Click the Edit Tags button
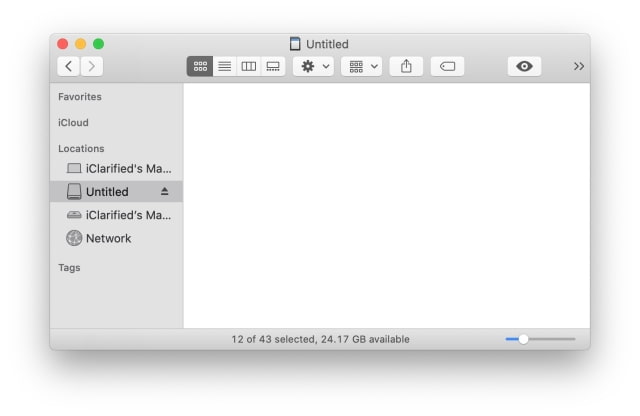Viewport: 640px width, 416px height. pyautogui.click(x=447, y=66)
